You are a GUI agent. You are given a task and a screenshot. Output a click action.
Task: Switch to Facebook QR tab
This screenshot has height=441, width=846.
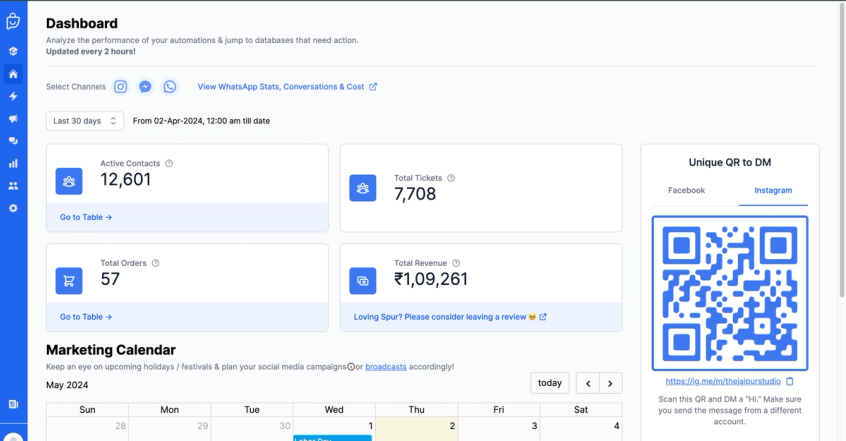pyautogui.click(x=686, y=191)
